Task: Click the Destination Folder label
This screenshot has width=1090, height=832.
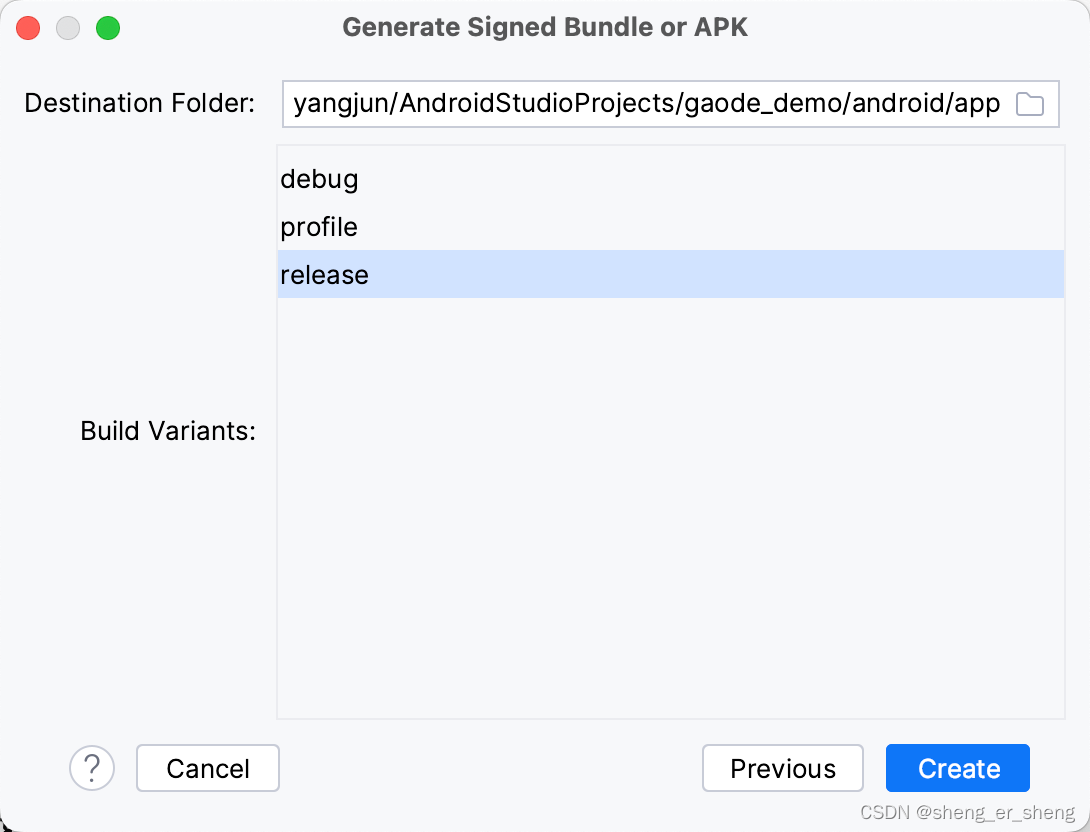Action: [140, 103]
